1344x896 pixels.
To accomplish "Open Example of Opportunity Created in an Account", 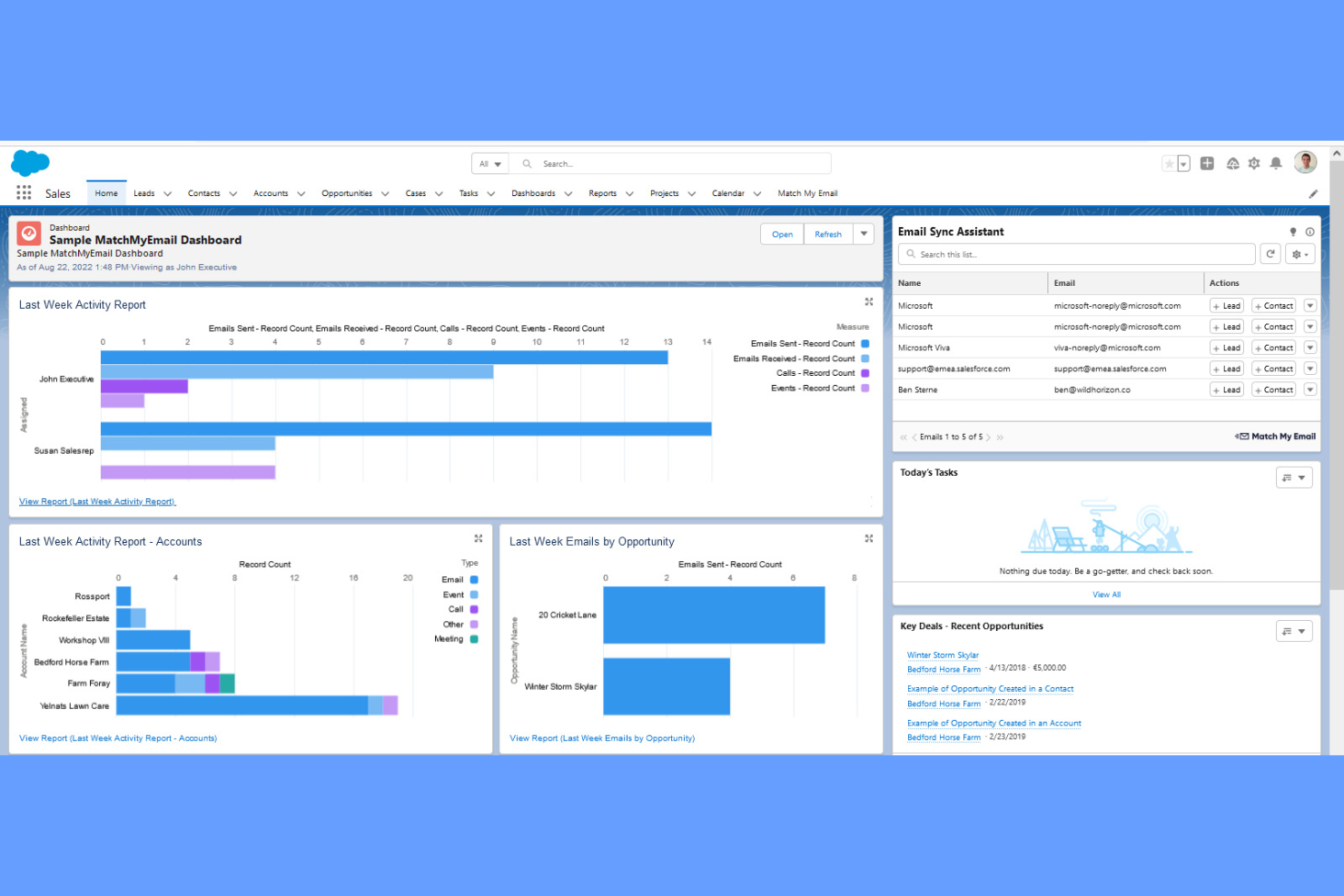I will pyautogui.click(x=994, y=724).
